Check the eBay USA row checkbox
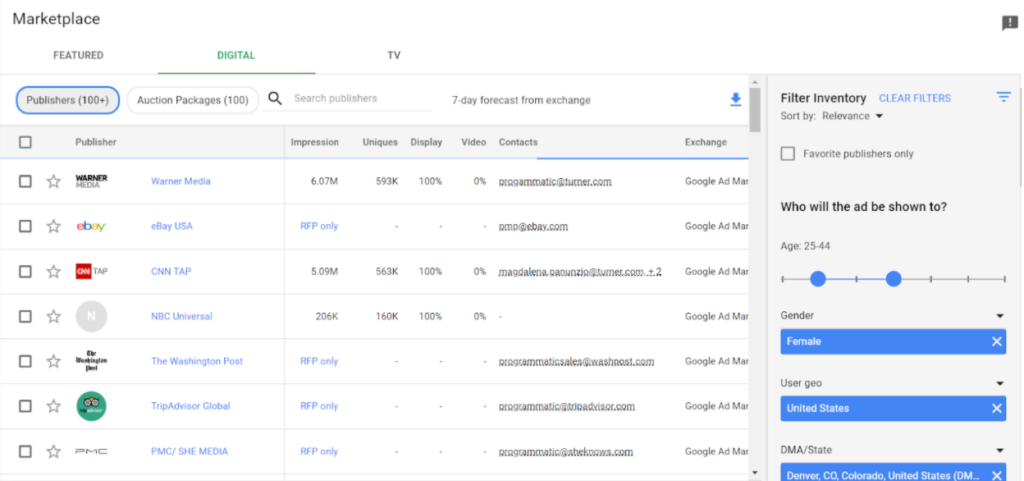The width and height of the screenshot is (1024, 481). [25, 226]
